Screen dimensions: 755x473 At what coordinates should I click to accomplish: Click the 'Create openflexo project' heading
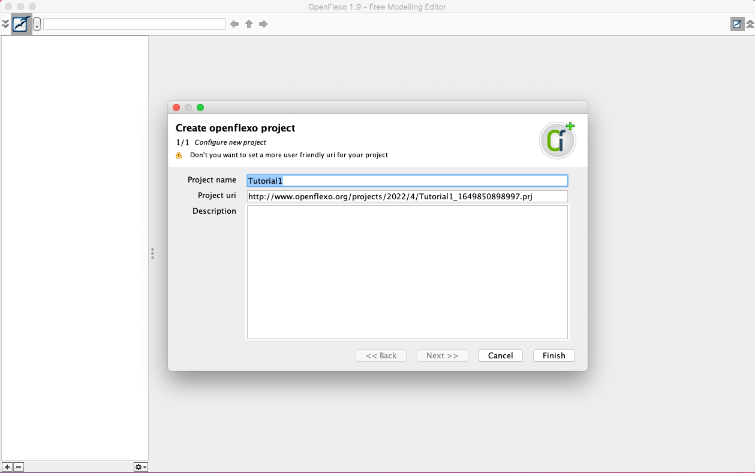click(x=235, y=128)
